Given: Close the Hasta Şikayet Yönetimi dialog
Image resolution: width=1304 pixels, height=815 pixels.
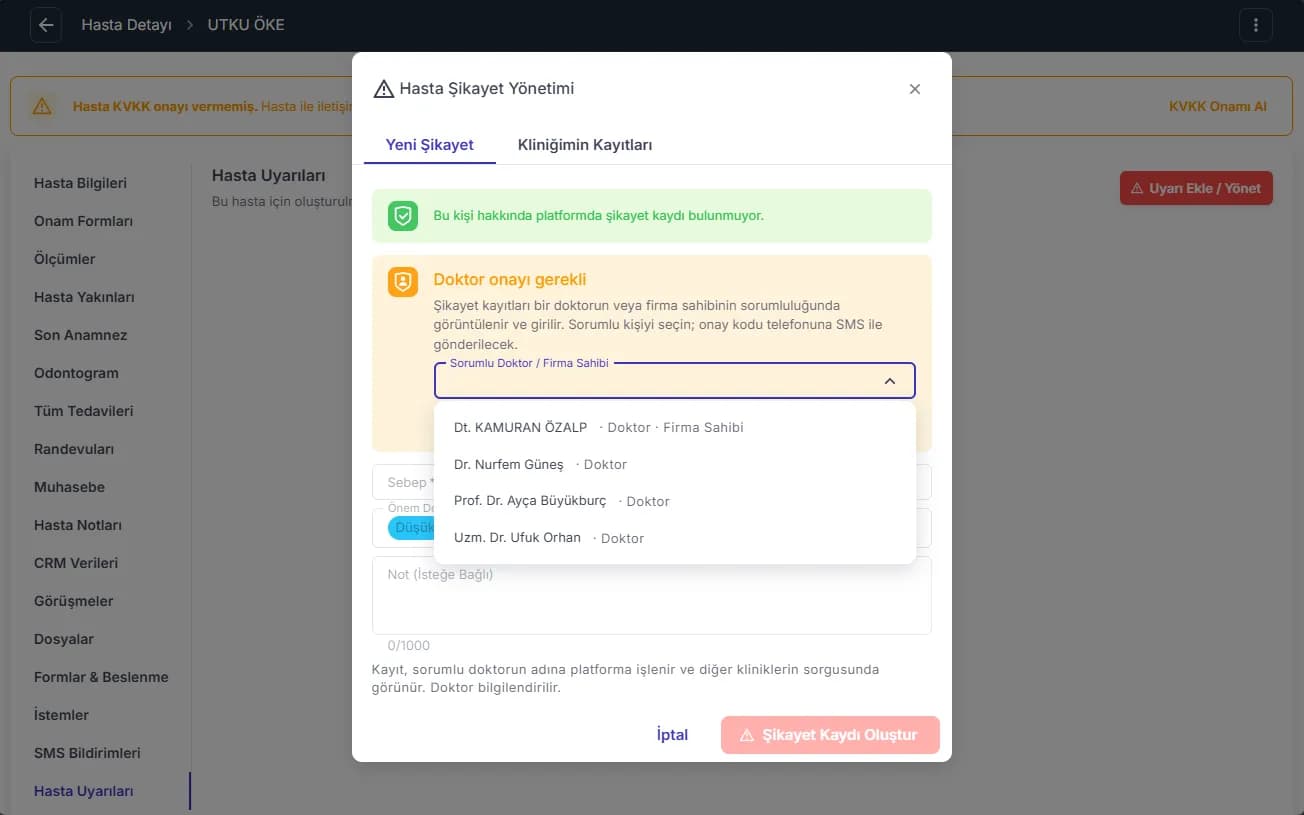Looking at the screenshot, I should pos(914,89).
